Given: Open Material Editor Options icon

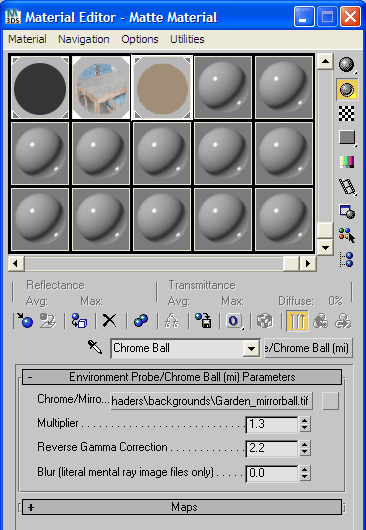Looking at the screenshot, I should [x=347, y=212].
